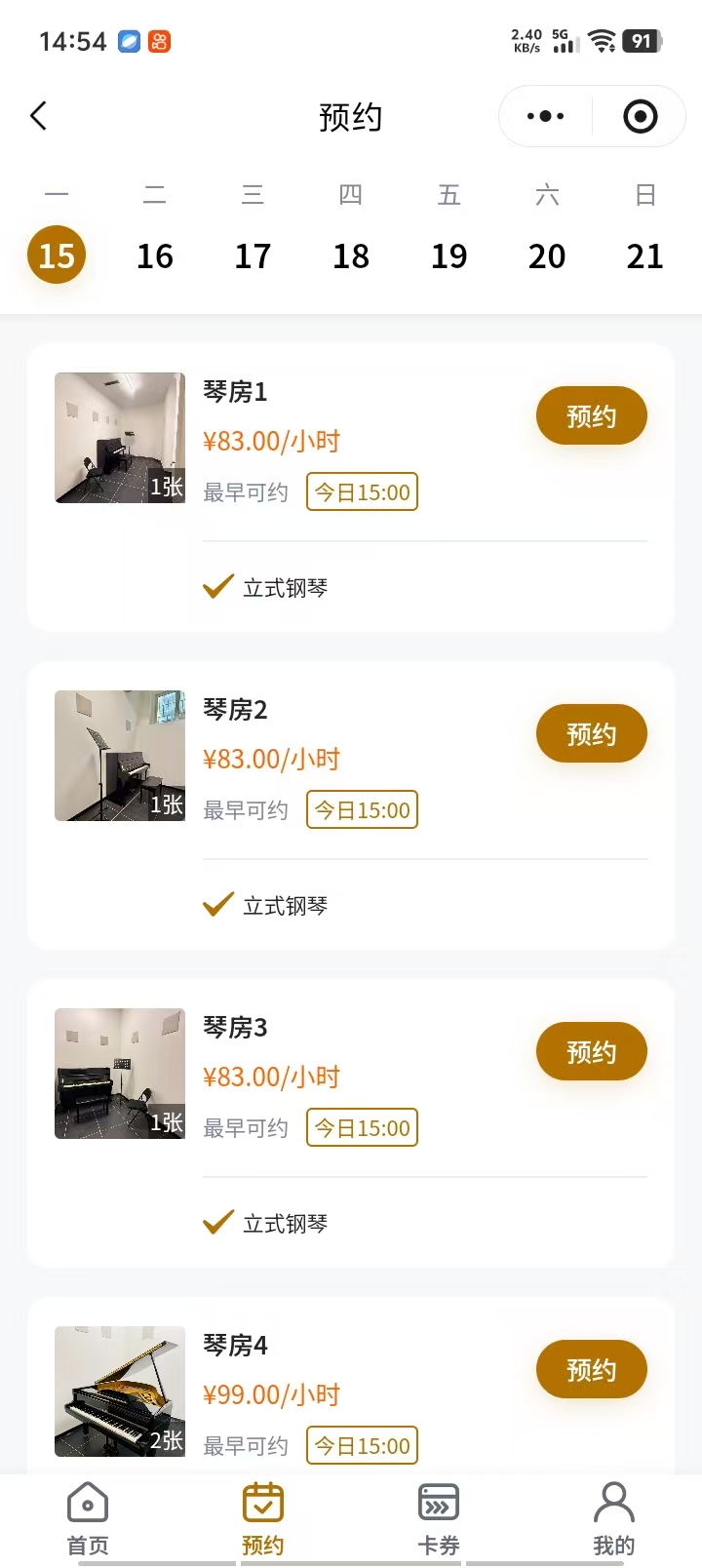
Task: Open the mini program more options menu
Action: click(545, 117)
